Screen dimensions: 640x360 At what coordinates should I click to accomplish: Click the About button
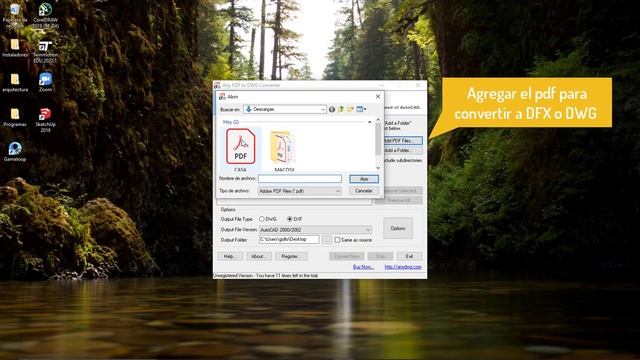click(x=258, y=256)
